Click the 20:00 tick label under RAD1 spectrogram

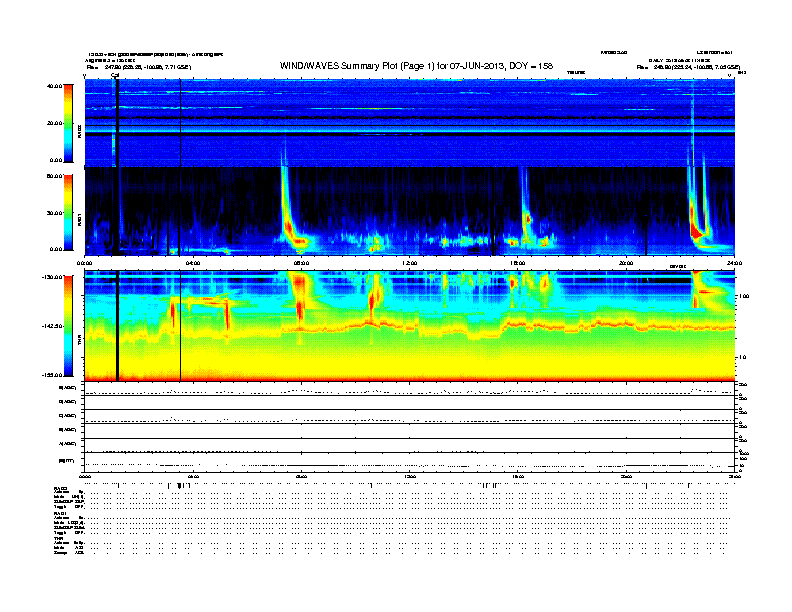(626, 263)
